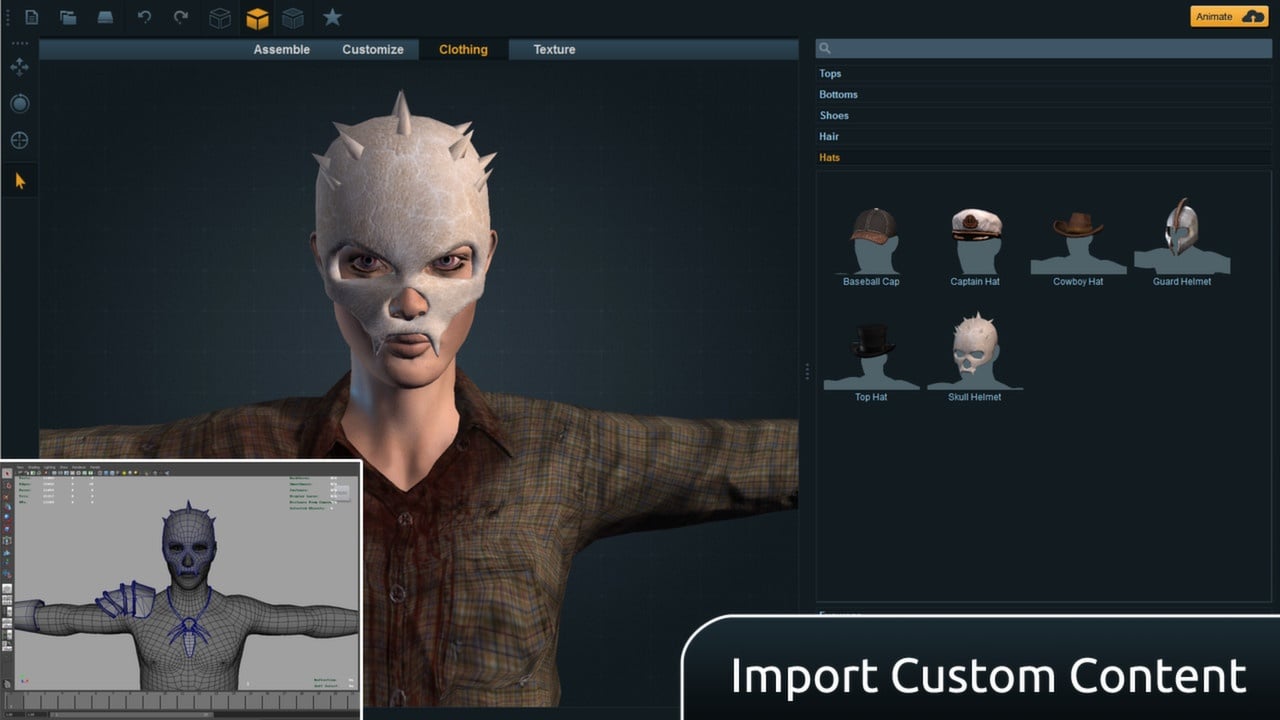The width and height of the screenshot is (1280, 720).
Task: Select the move/pan tool in left sidebar
Action: coord(19,67)
